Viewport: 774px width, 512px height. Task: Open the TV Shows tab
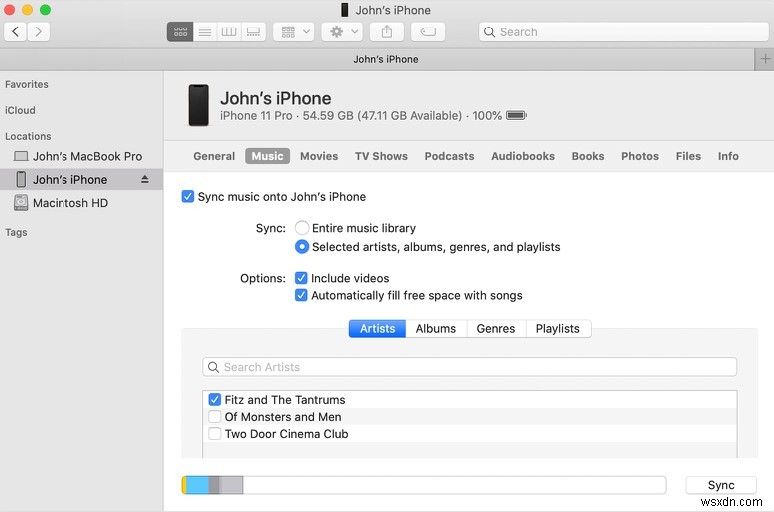click(381, 156)
